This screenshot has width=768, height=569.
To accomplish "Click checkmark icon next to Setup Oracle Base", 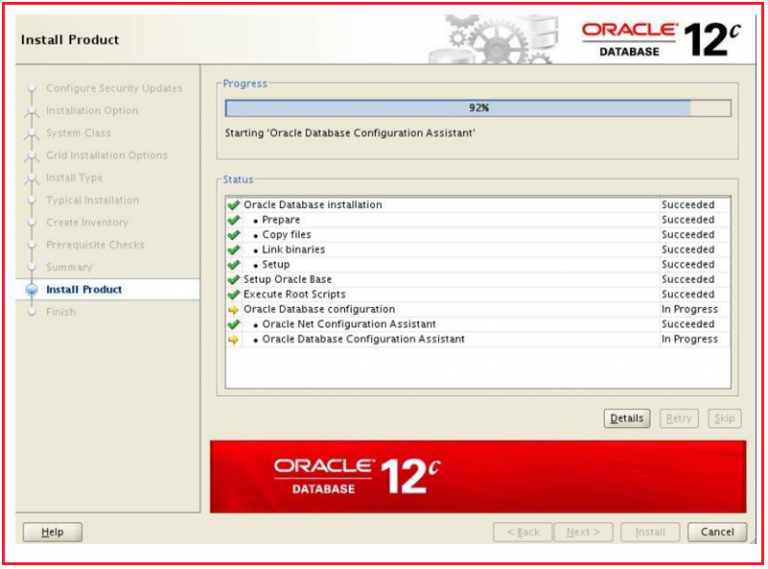I will click(x=234, y=280).
